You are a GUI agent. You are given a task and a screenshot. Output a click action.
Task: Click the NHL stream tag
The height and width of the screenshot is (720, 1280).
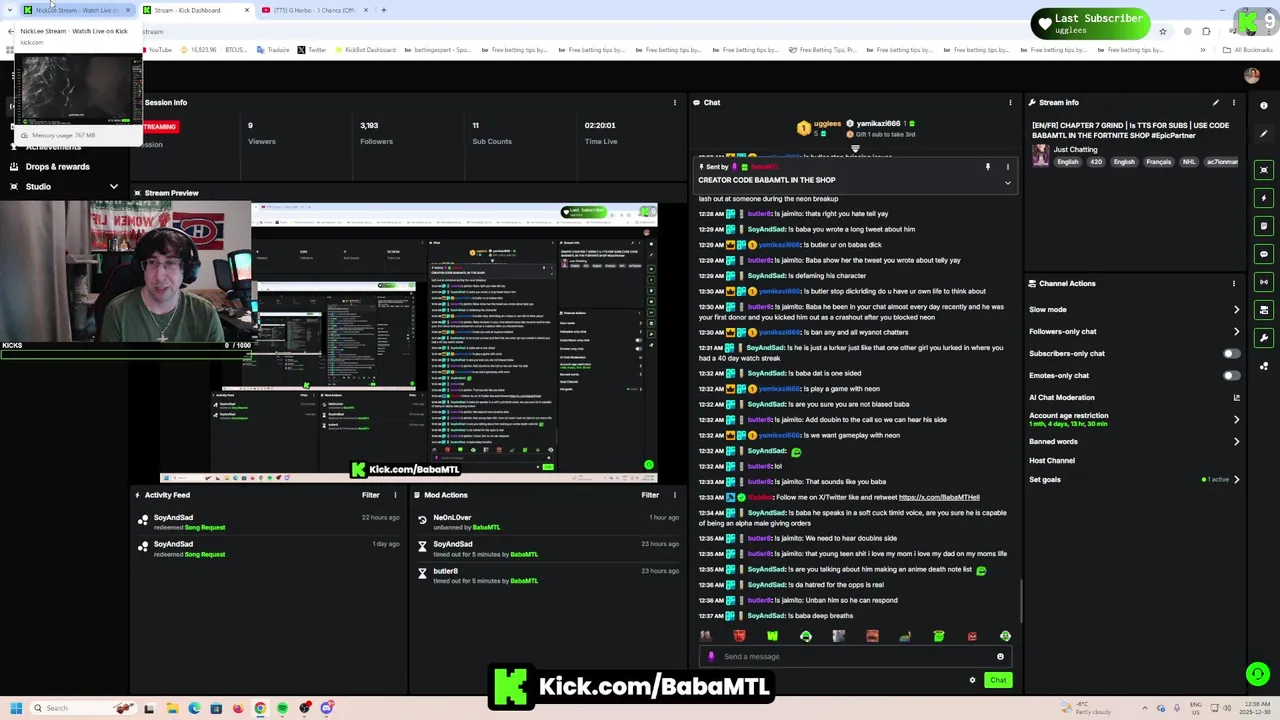click(1189, 162)
